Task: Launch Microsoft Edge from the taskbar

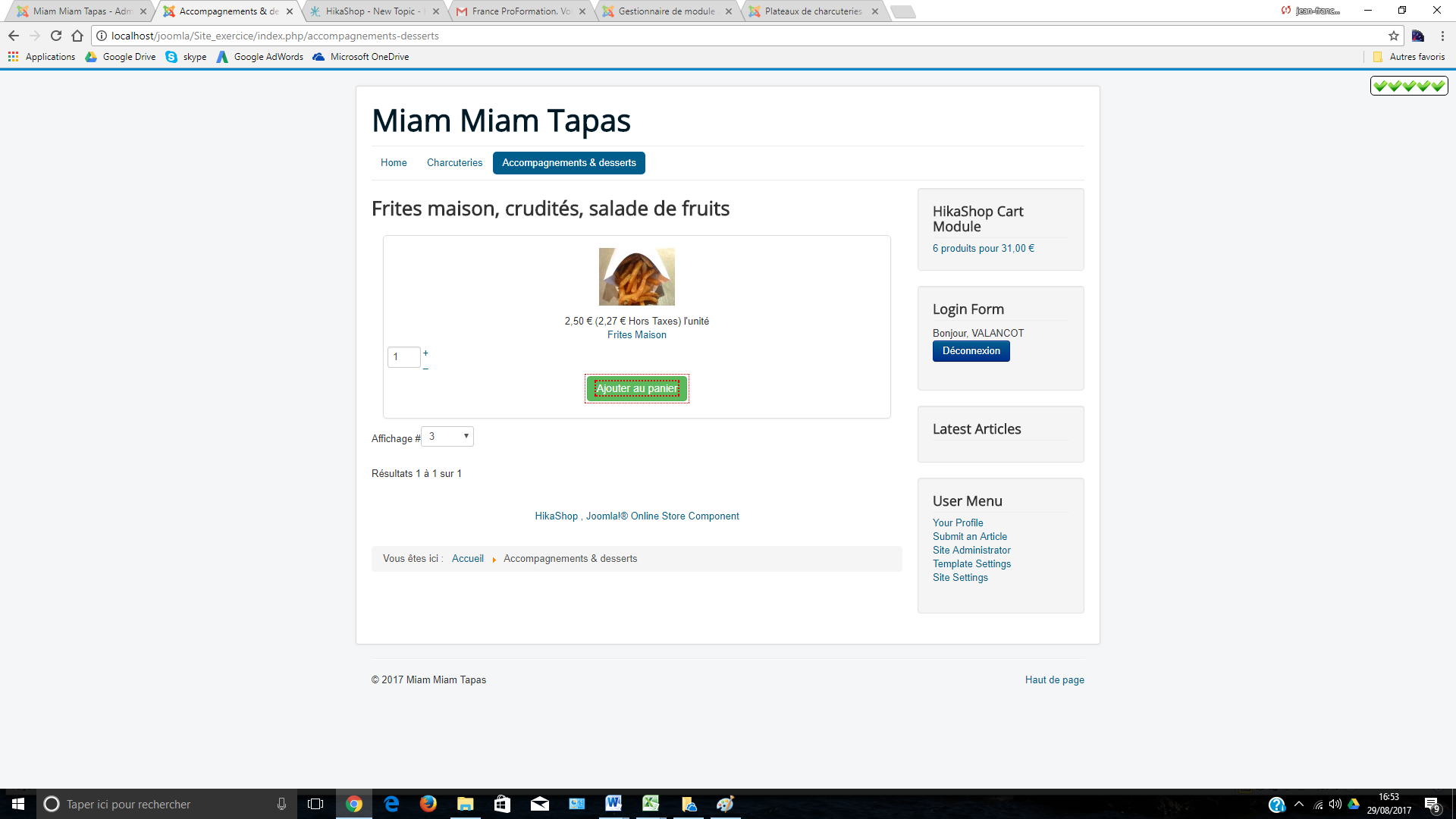Action: click(391, 804)
